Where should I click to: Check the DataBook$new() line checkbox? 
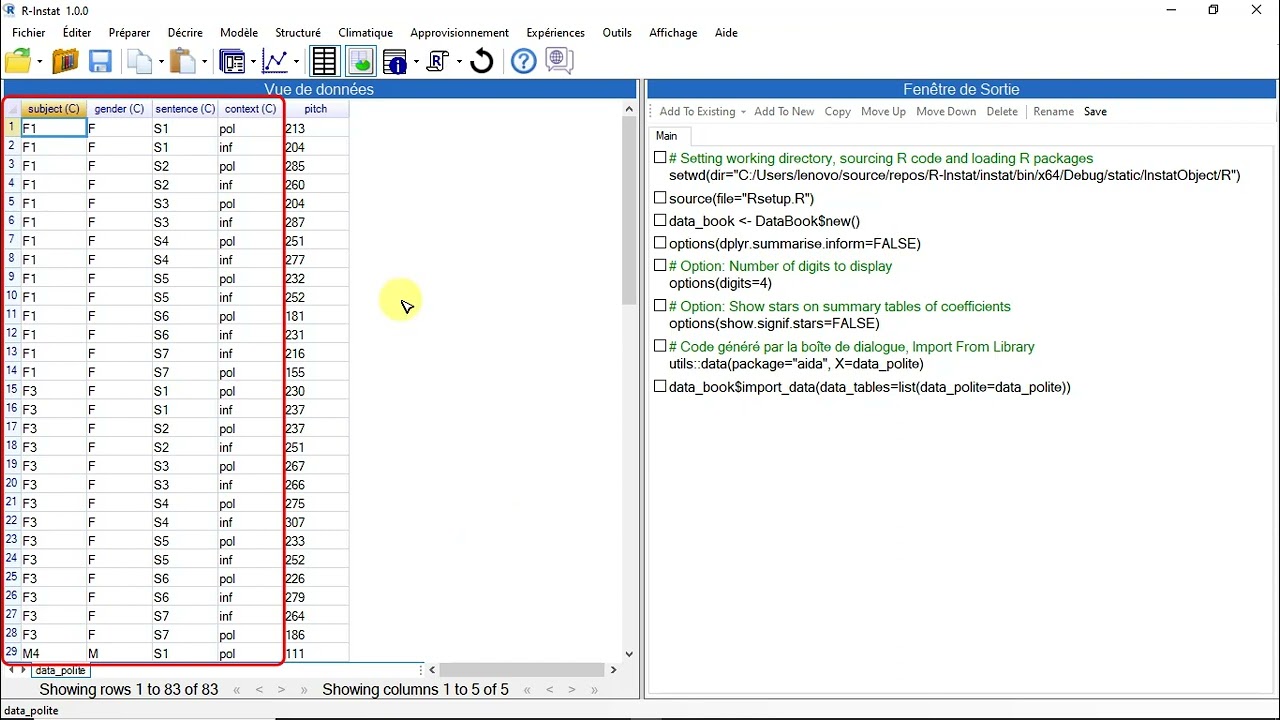(660, 220)
